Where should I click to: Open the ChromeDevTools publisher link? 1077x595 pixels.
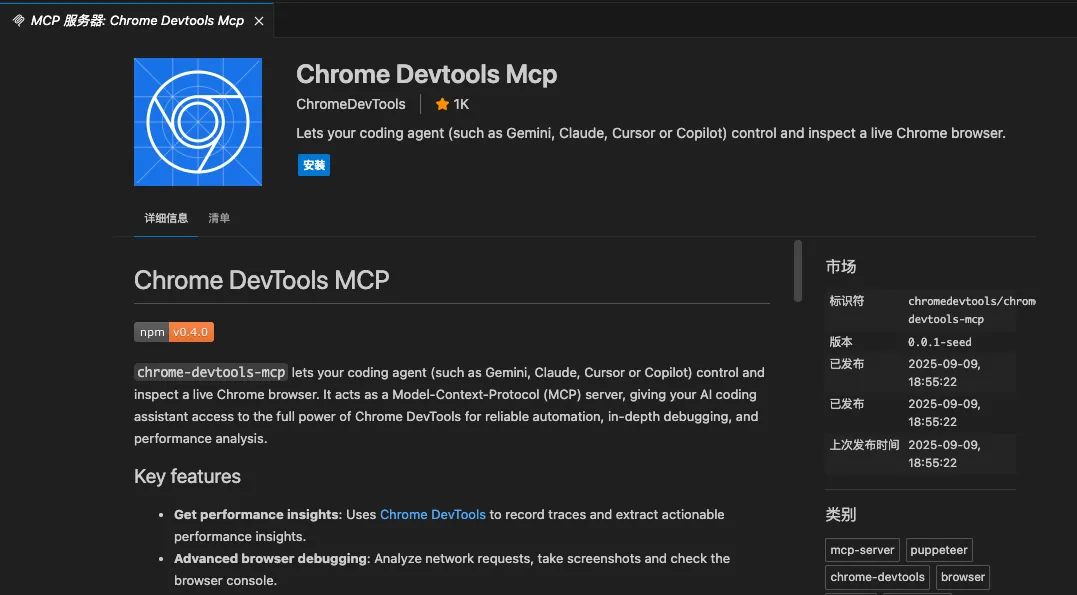pyautogui.click(x=351, y=104)
